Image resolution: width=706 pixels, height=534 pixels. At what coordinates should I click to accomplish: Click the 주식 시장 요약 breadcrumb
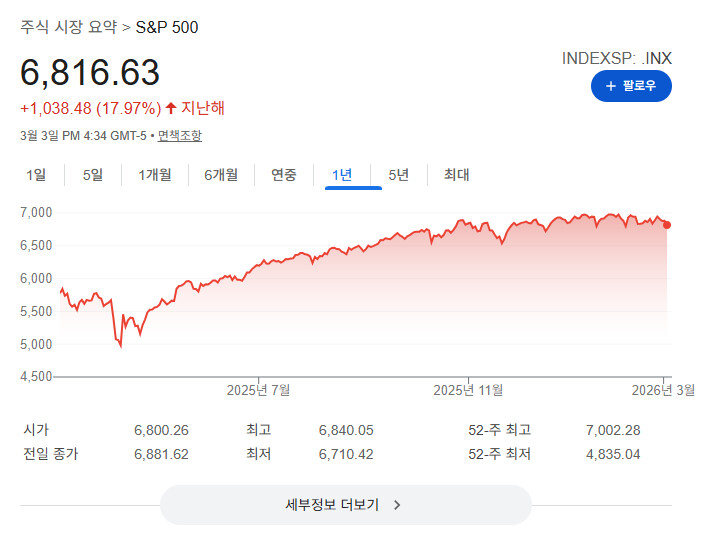pyautogui.click(x=68, y=27)
